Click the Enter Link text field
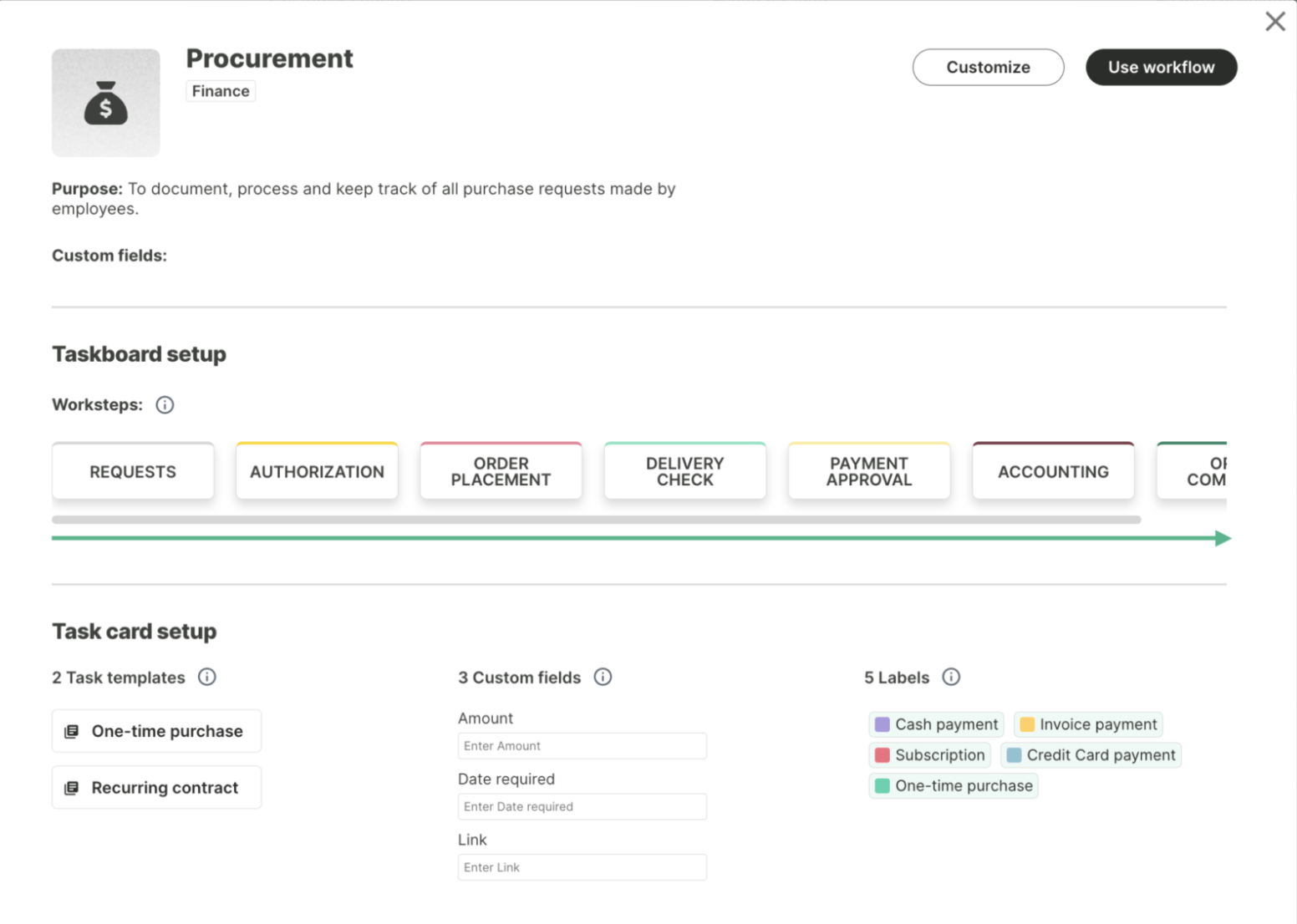1297x924 pixels. [582, 868]
